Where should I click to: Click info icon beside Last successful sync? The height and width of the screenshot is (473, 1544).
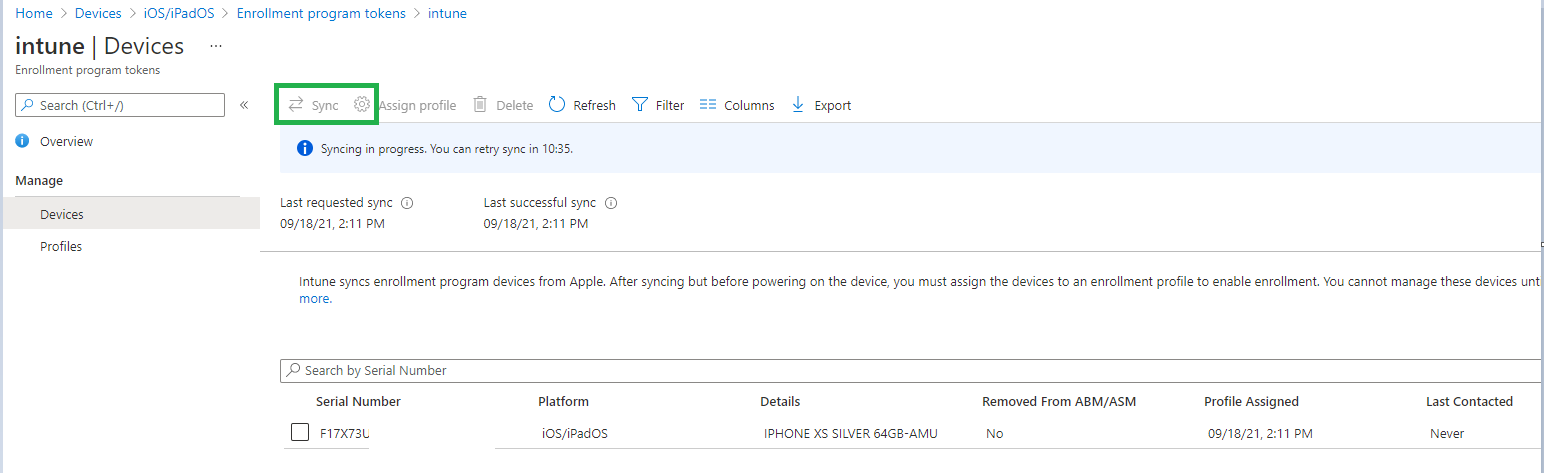click(611, 203)
